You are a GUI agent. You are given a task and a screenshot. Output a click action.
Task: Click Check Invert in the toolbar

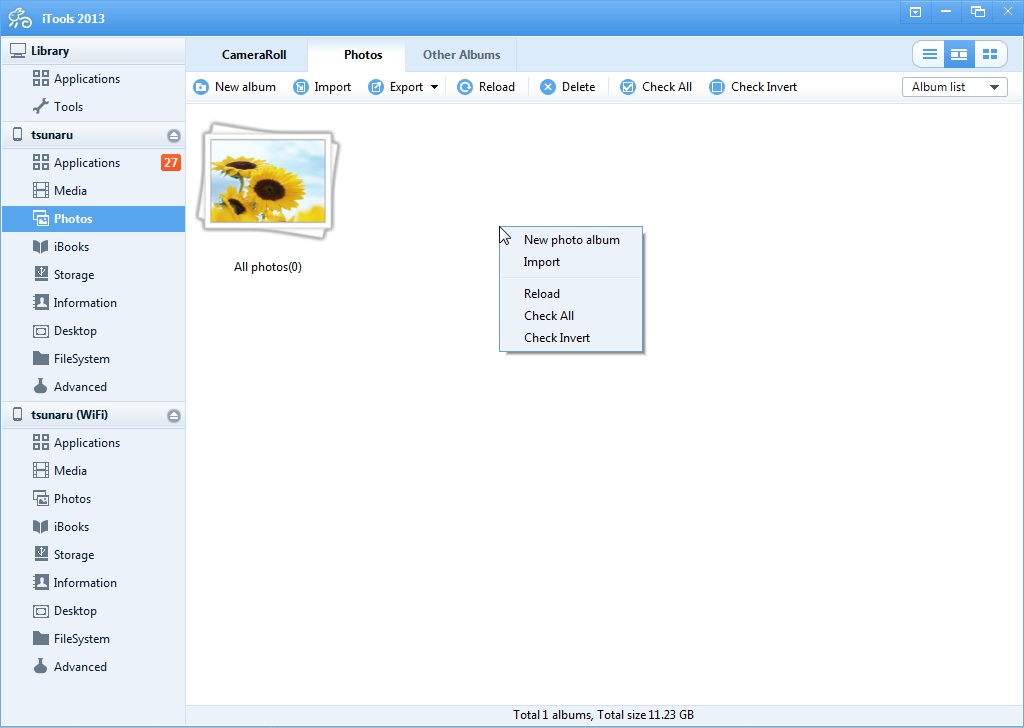pos(753,87)
